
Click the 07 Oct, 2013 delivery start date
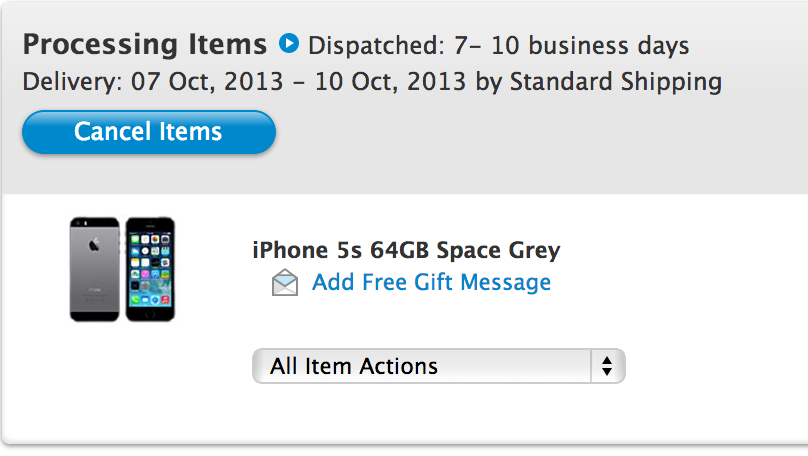coord(207,82)
